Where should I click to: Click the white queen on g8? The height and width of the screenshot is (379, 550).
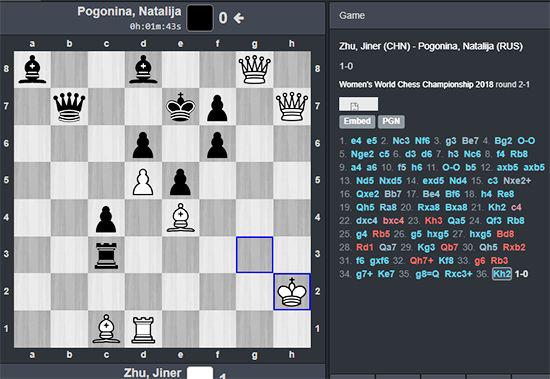[255, 69]
